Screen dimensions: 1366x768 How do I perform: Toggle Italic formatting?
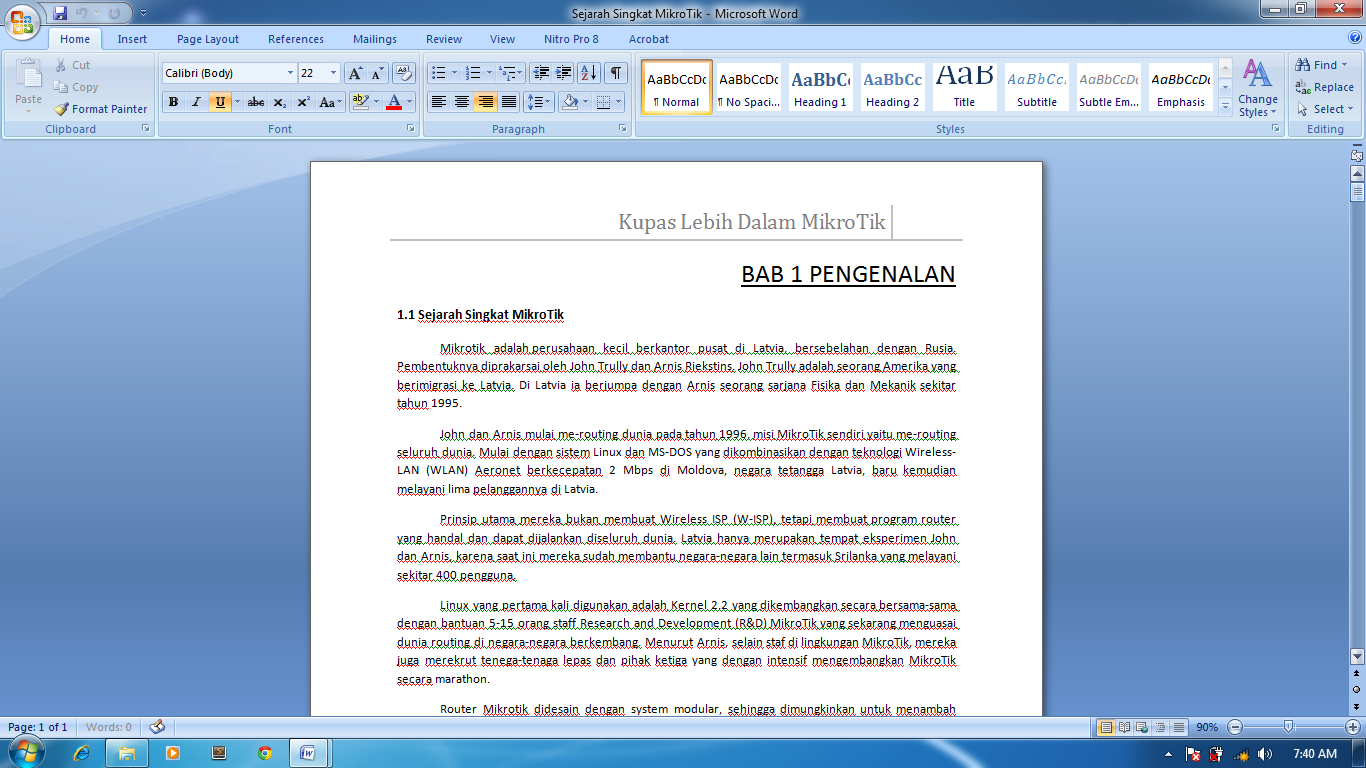pyautogui.click(x=196, y=102)
